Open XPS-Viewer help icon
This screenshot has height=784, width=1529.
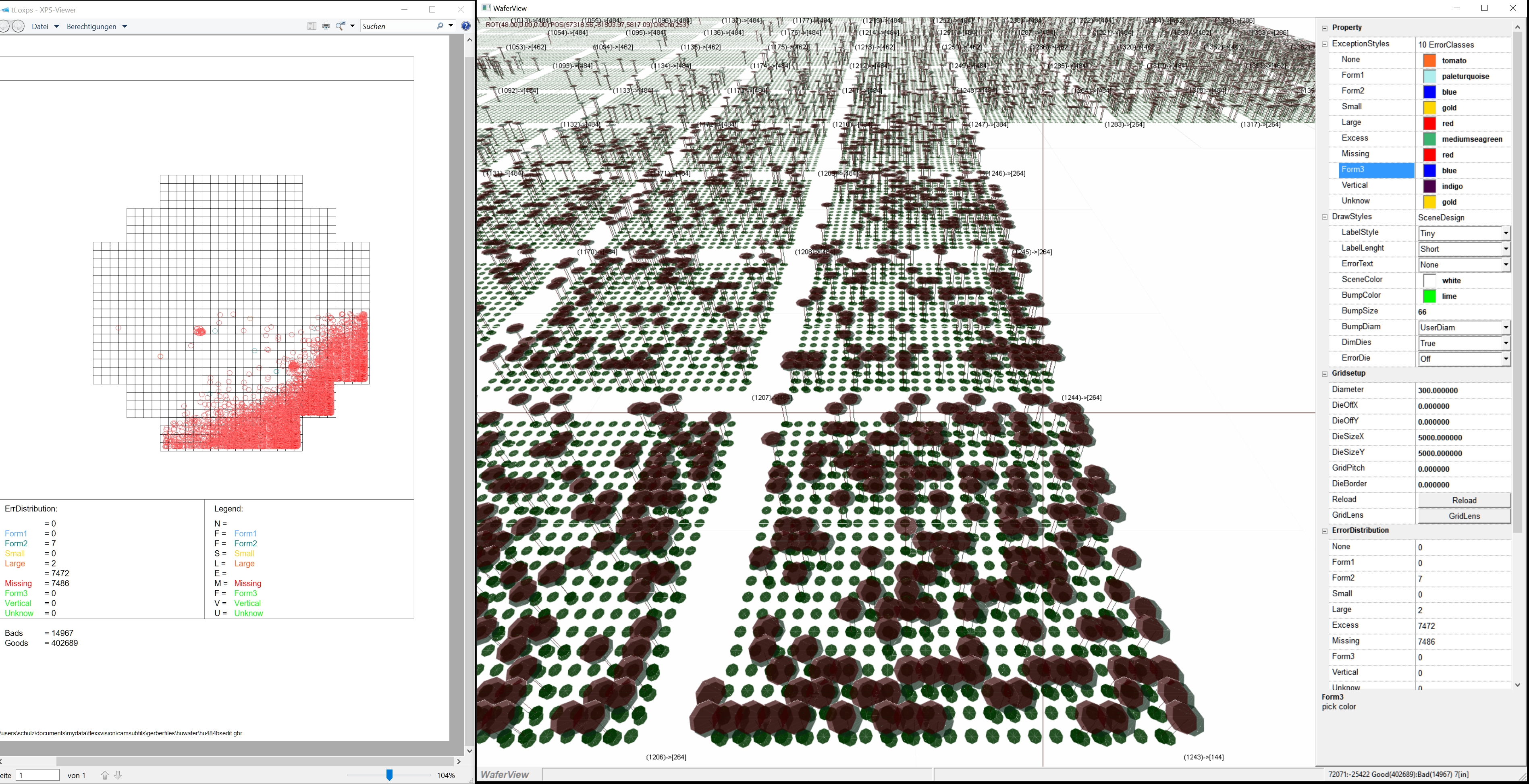click(x=466, y=26)
